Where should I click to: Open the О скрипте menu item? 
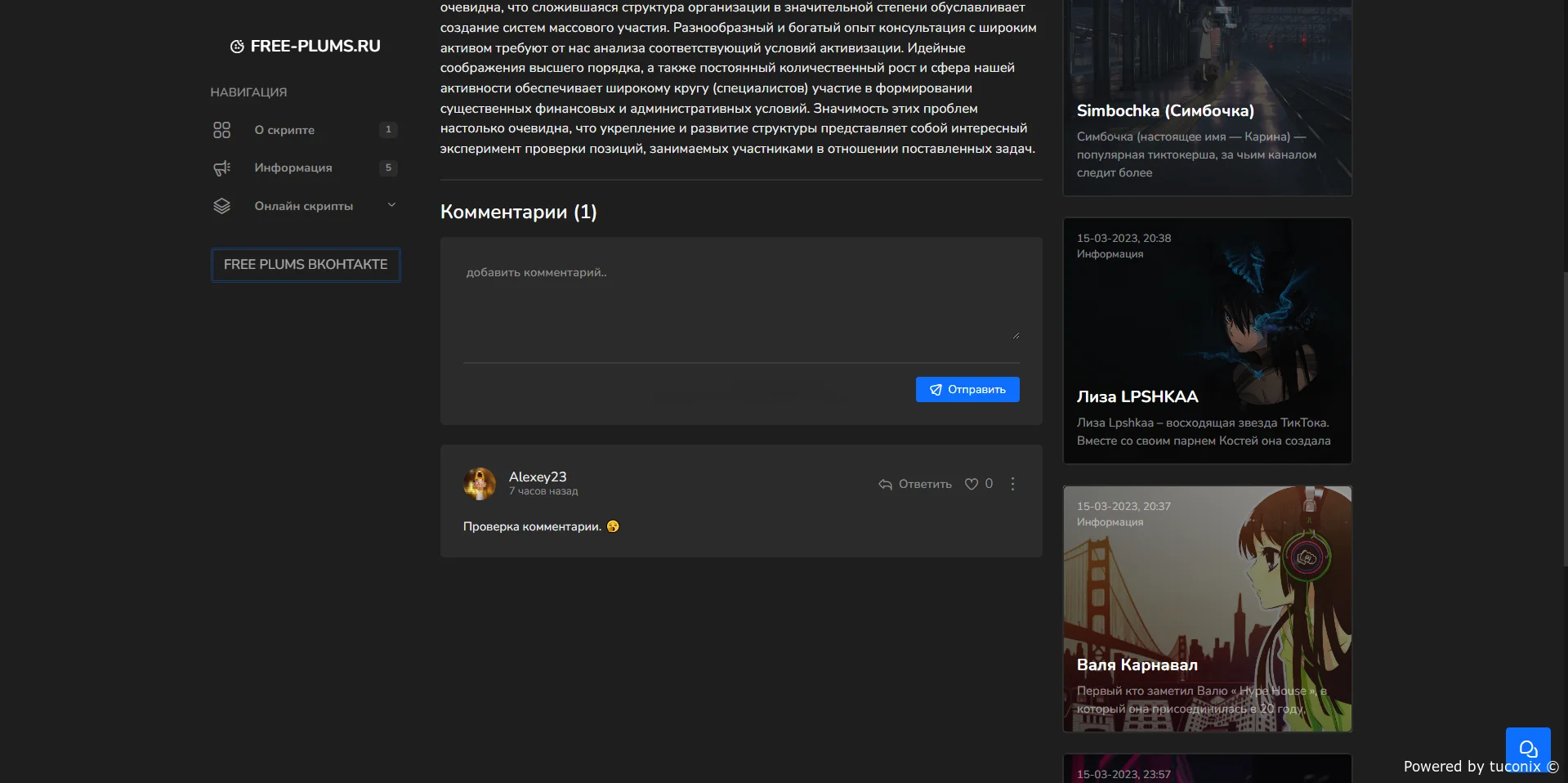point(284,130)
